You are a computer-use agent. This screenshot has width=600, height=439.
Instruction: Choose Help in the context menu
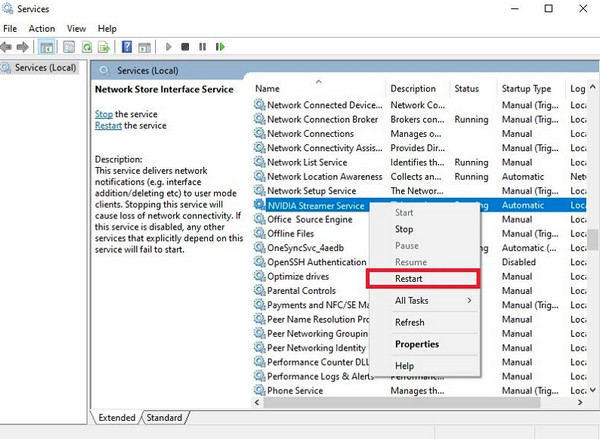coord(424,366)
